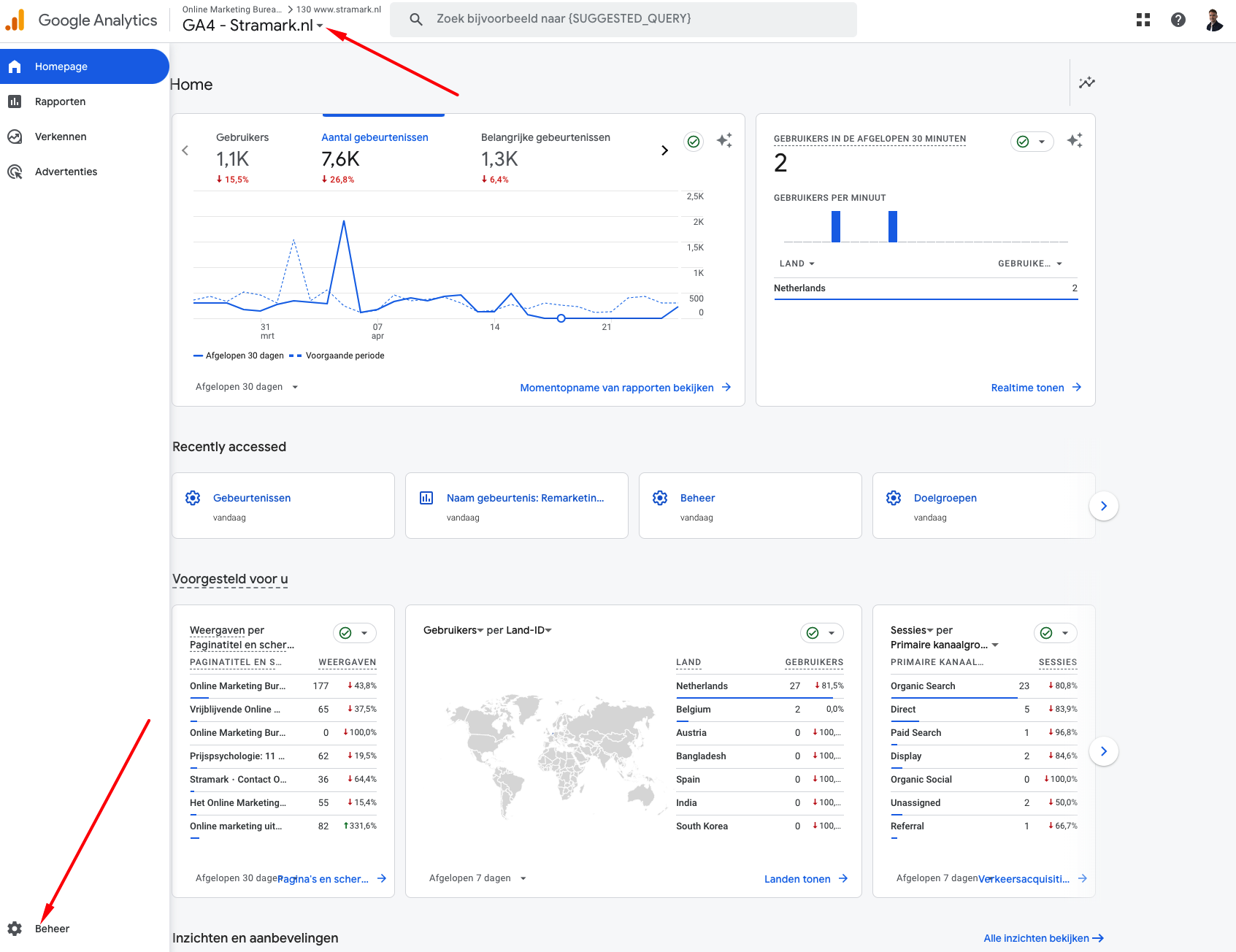Open the user profile avatar
Image resolution: width=1236 pixels, height=952 pixels.
(x=1213, y=20)
